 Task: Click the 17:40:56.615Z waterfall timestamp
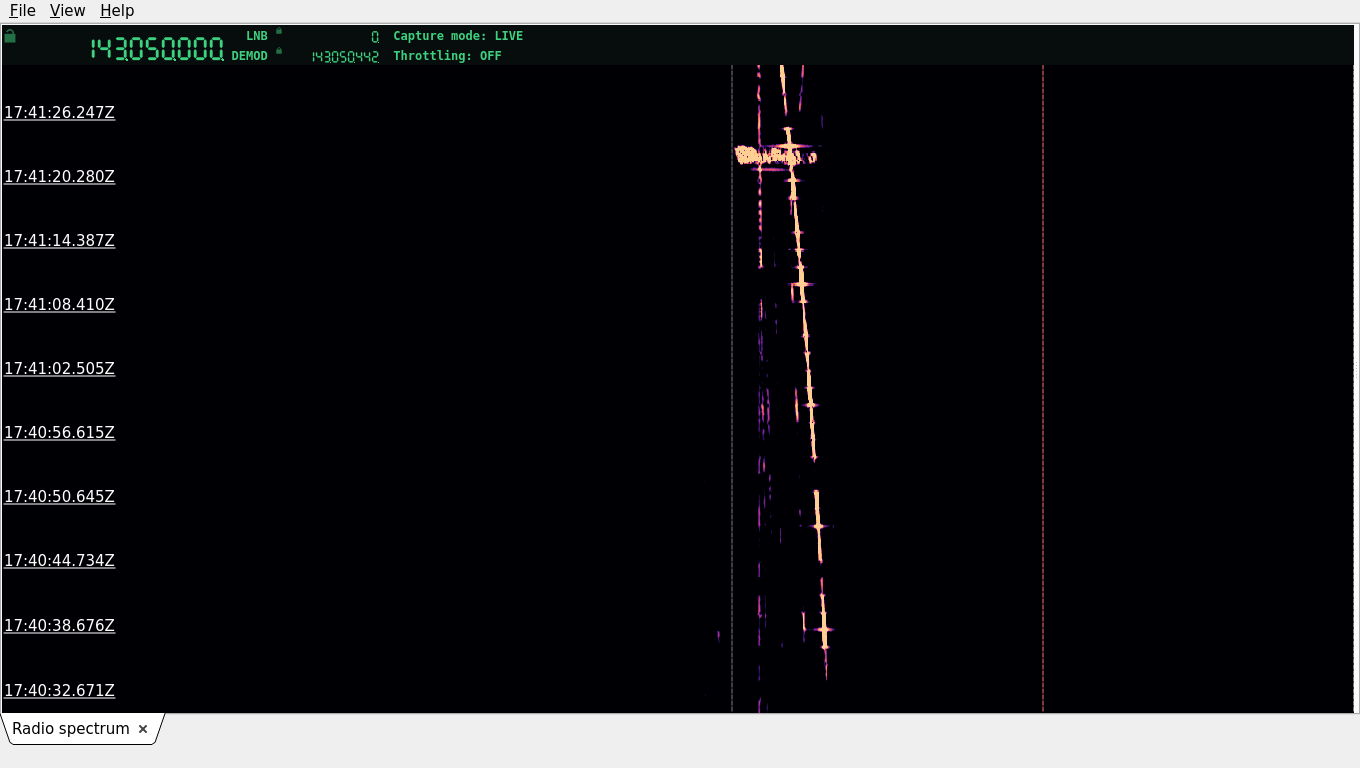[x=59, y=433]
